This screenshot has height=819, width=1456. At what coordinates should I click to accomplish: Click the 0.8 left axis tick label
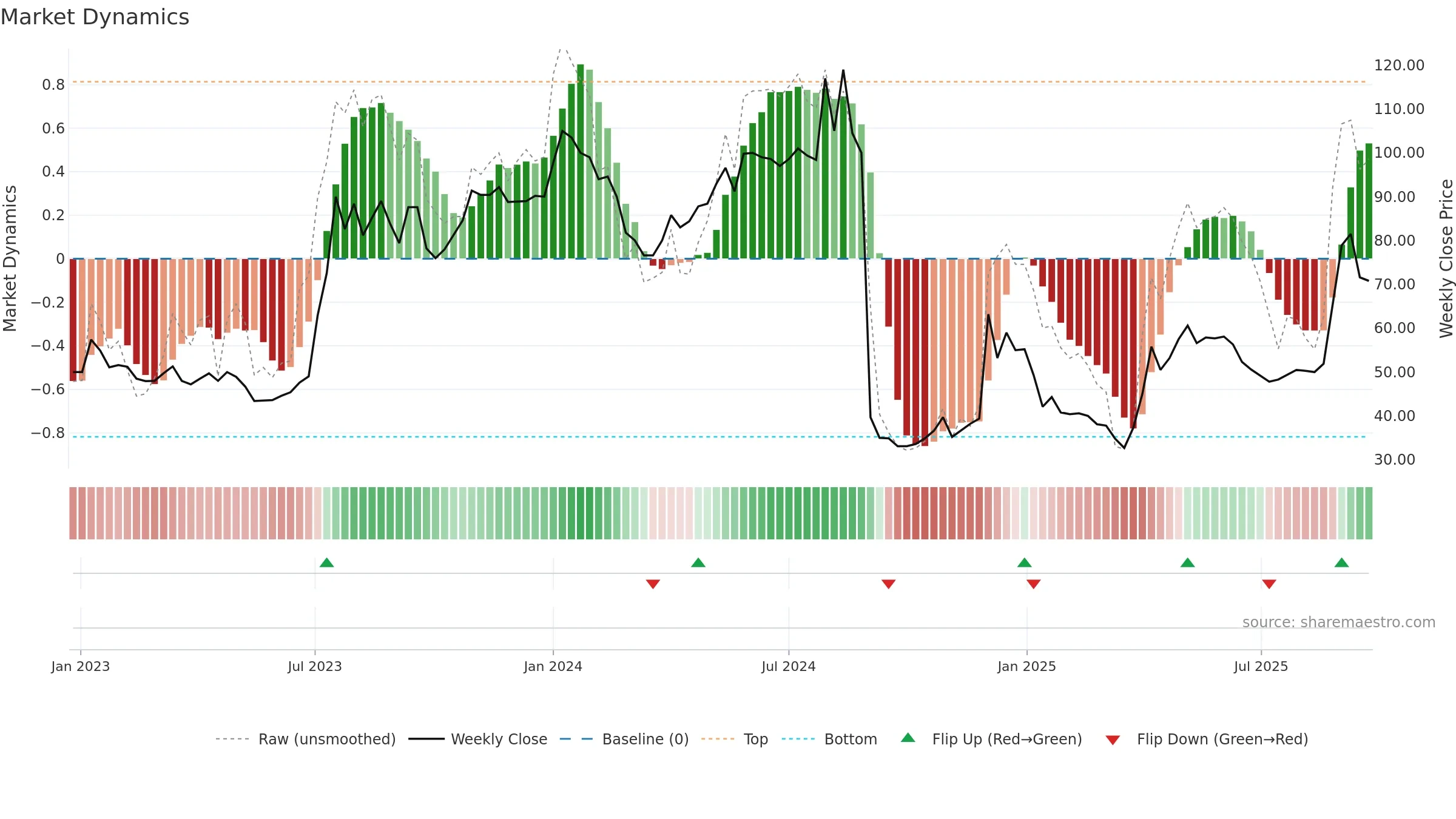[x=53, y=84]
